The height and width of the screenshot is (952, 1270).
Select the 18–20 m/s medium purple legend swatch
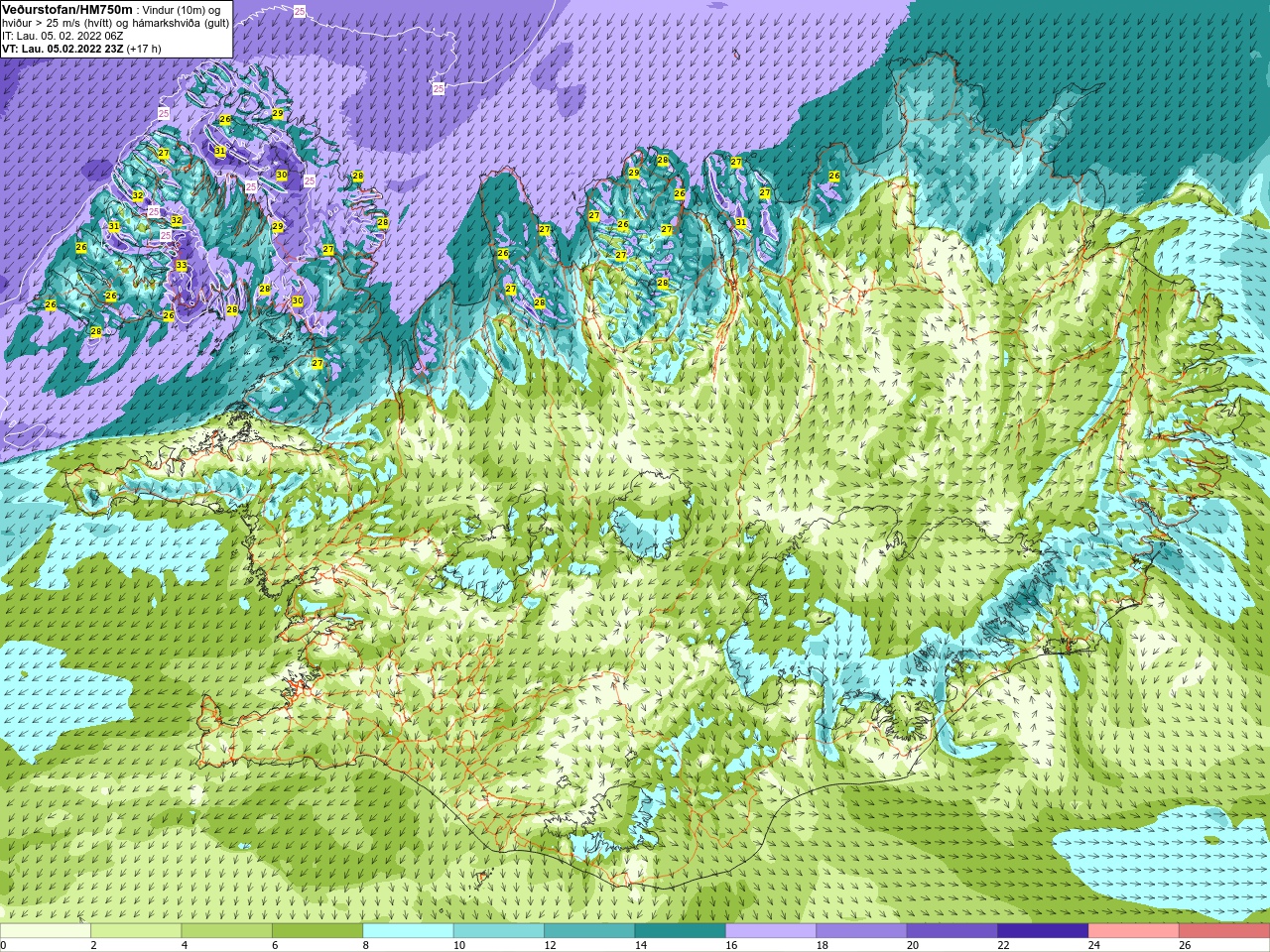[862, 931]
